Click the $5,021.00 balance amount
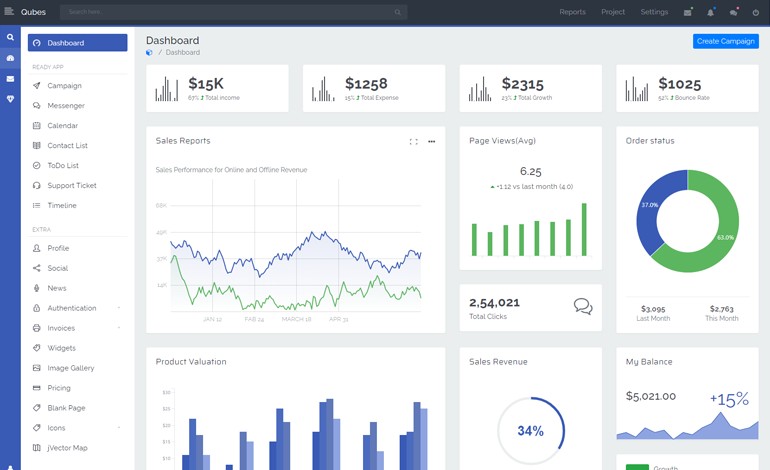 click(x=651, y=396)
